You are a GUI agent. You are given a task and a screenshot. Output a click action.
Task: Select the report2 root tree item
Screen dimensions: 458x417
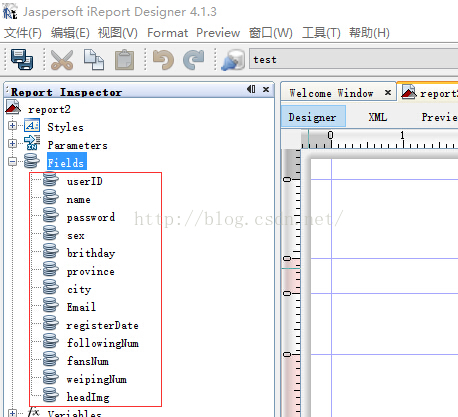click(x=49, y=109)
